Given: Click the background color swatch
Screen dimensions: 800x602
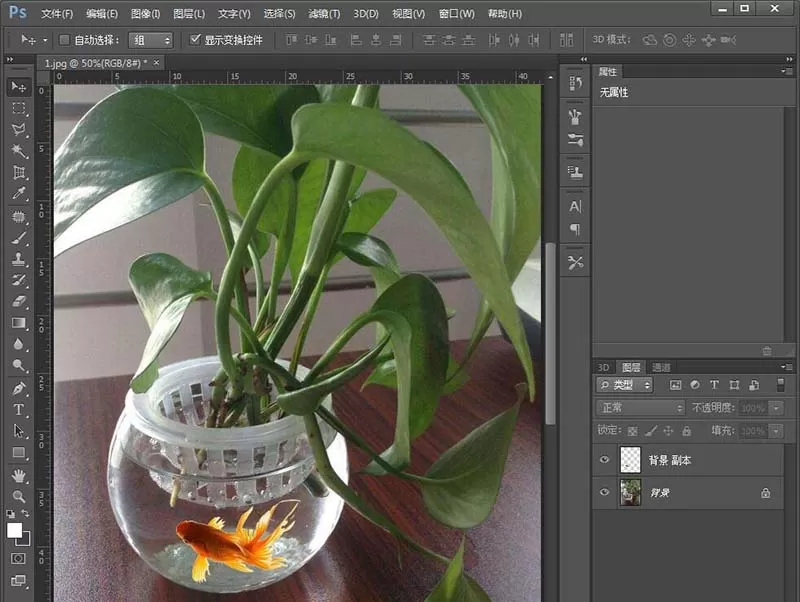Looking at the screenshot, I should click(26, 541).
